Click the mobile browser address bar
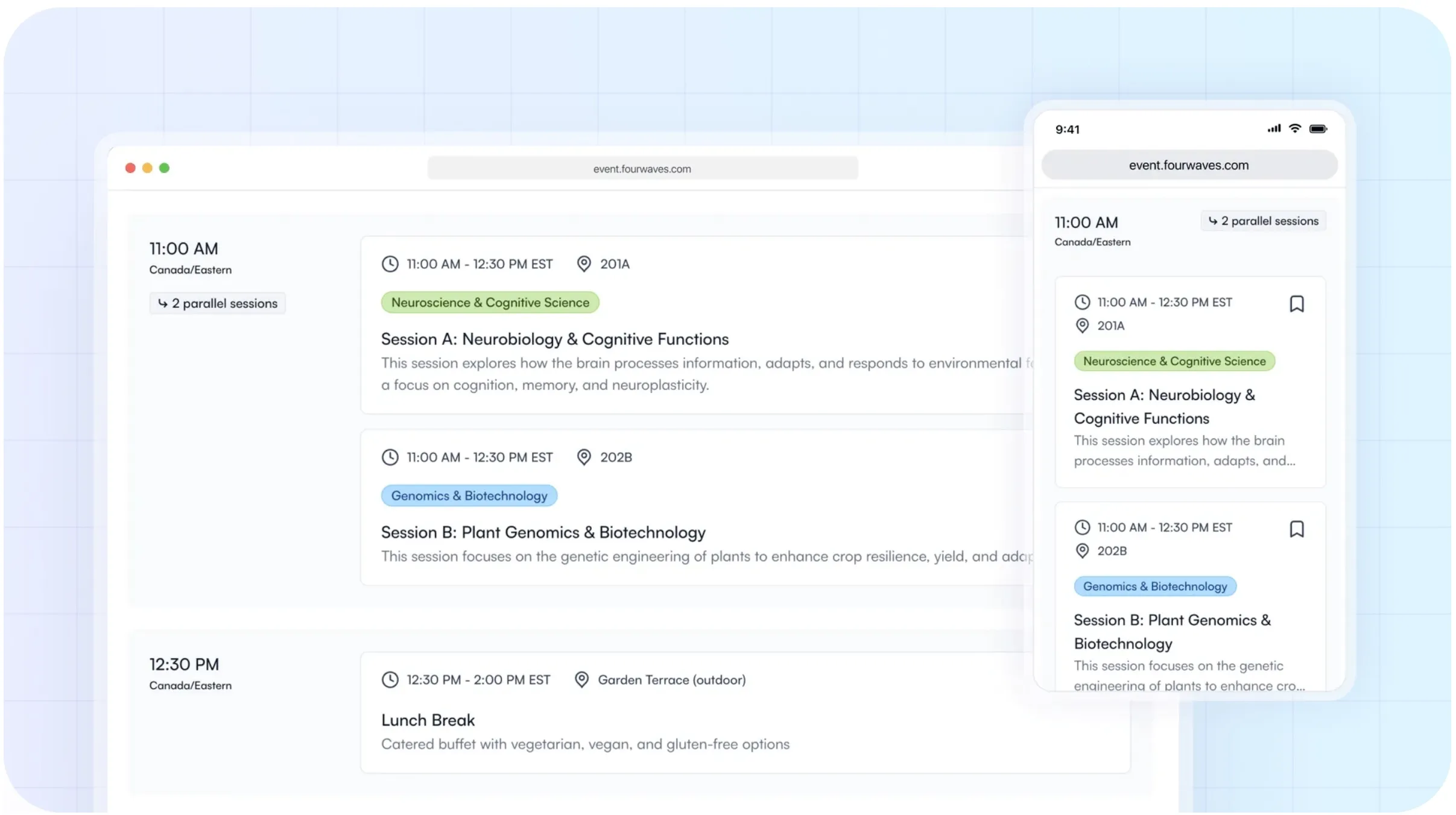The height and width of the screenshot is (815, 1456). pyautogui.click(x=1189, y=165)
